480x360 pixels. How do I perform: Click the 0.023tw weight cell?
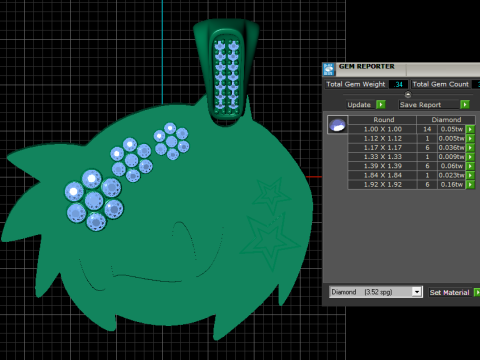point(452,175)
